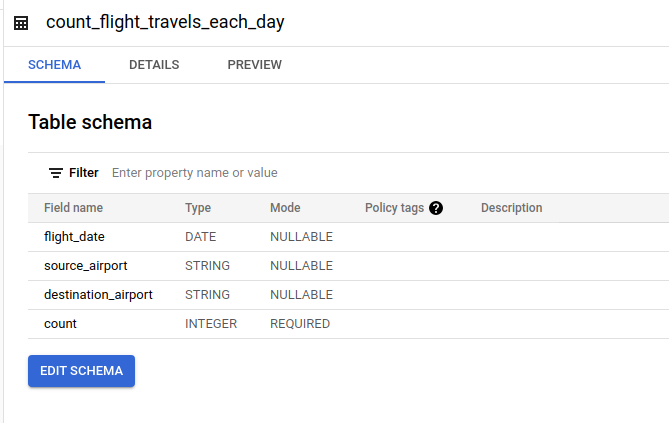The image size is (669, 423).
Task: Click the REQUIRED mode of count field
Action: click(300, 324)
